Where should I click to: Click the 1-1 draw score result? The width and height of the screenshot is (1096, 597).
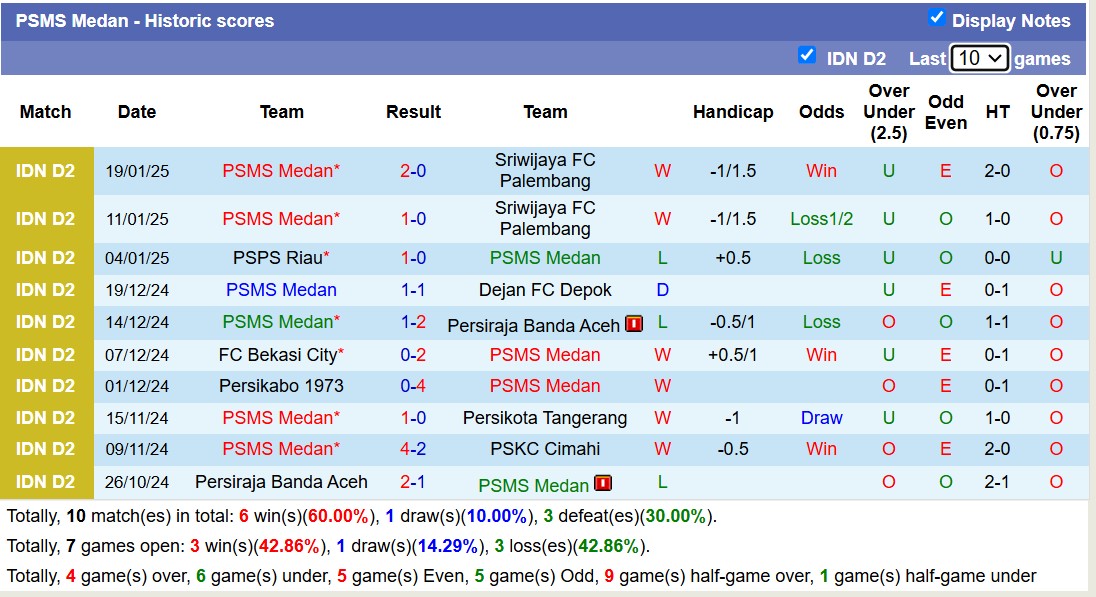point(413,290)
